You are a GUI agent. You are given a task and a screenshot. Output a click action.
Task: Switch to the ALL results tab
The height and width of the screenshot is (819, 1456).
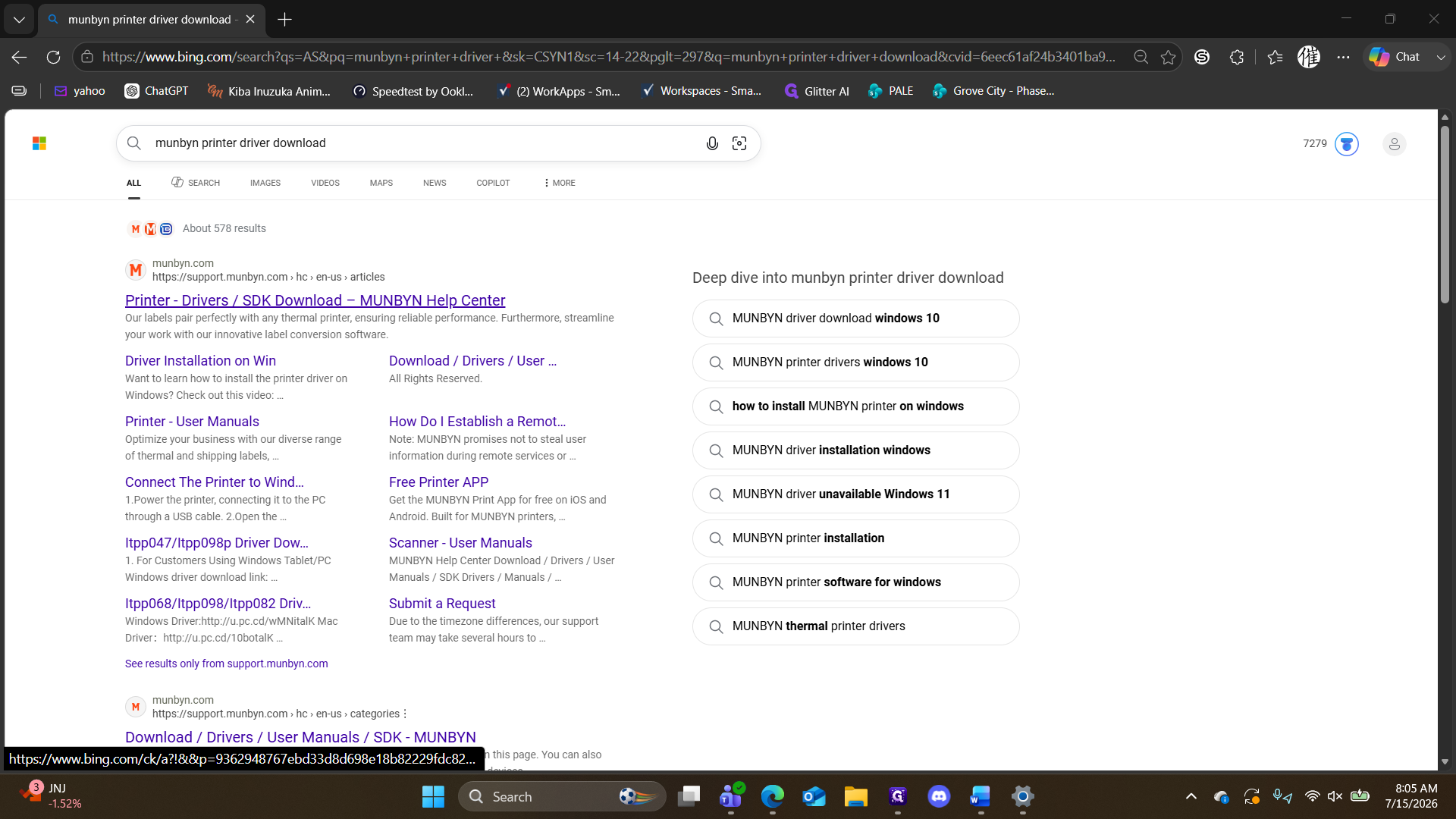pyautogui.click(x=133, y=183)
